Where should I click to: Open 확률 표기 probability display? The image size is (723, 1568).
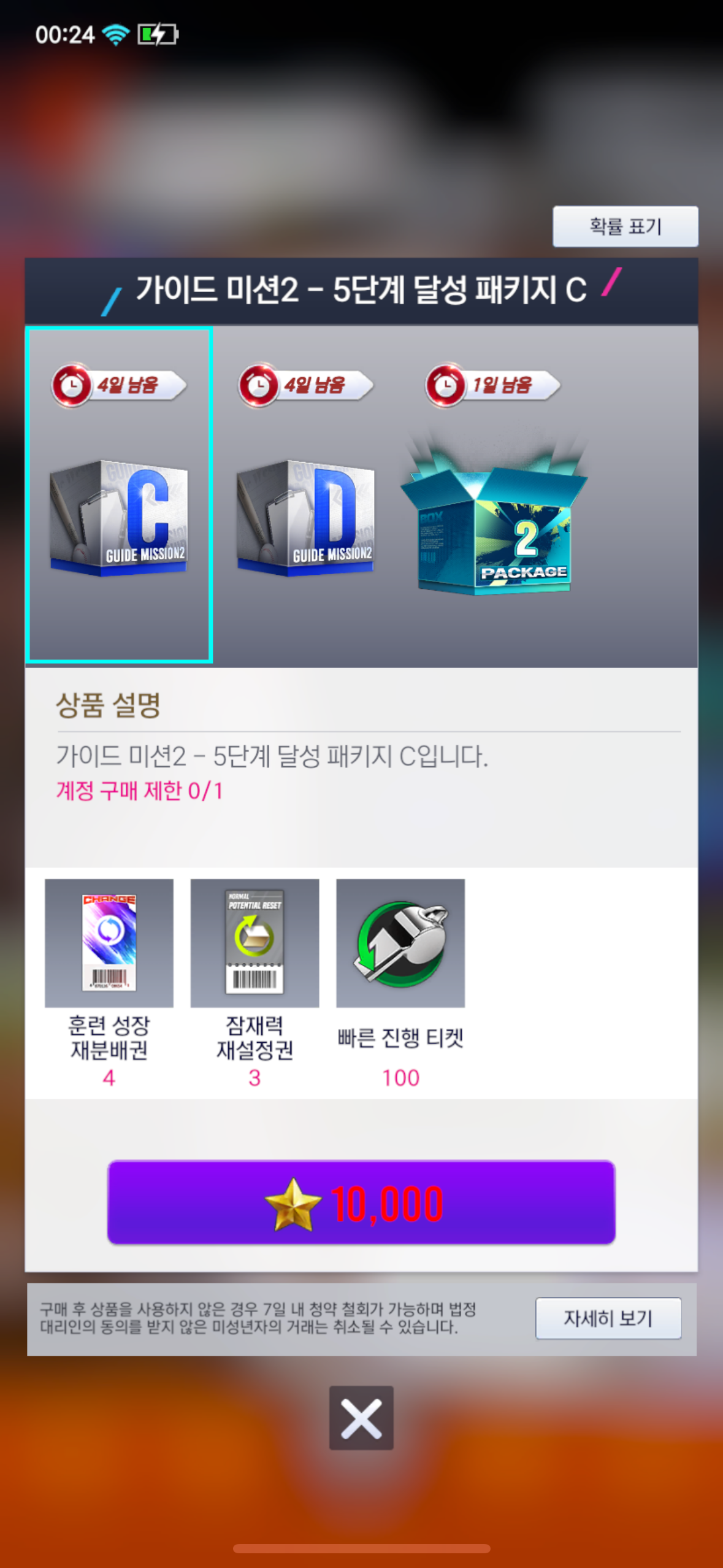click(625, 226)
